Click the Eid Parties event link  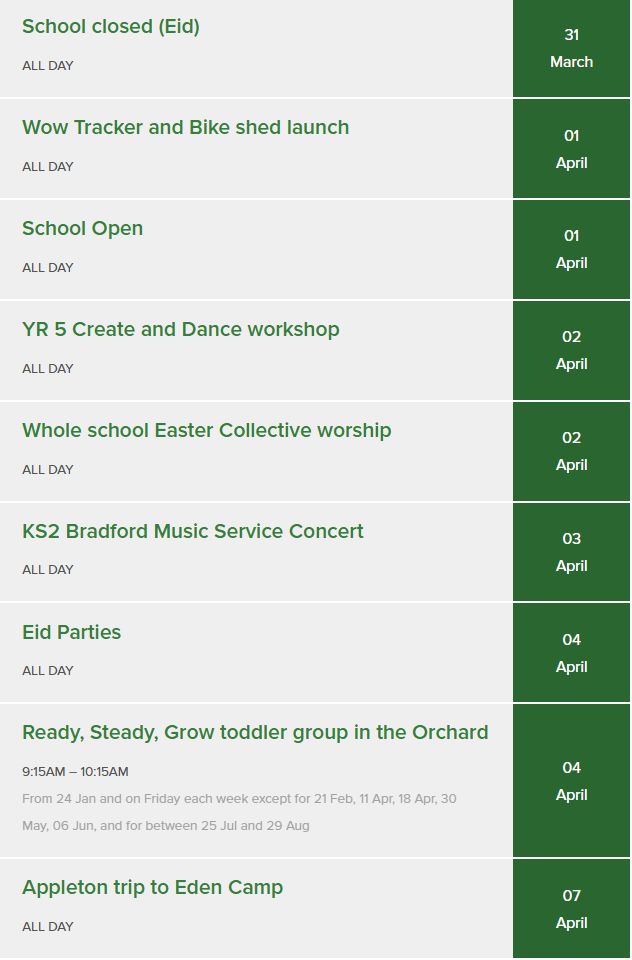tap(72, 633)
